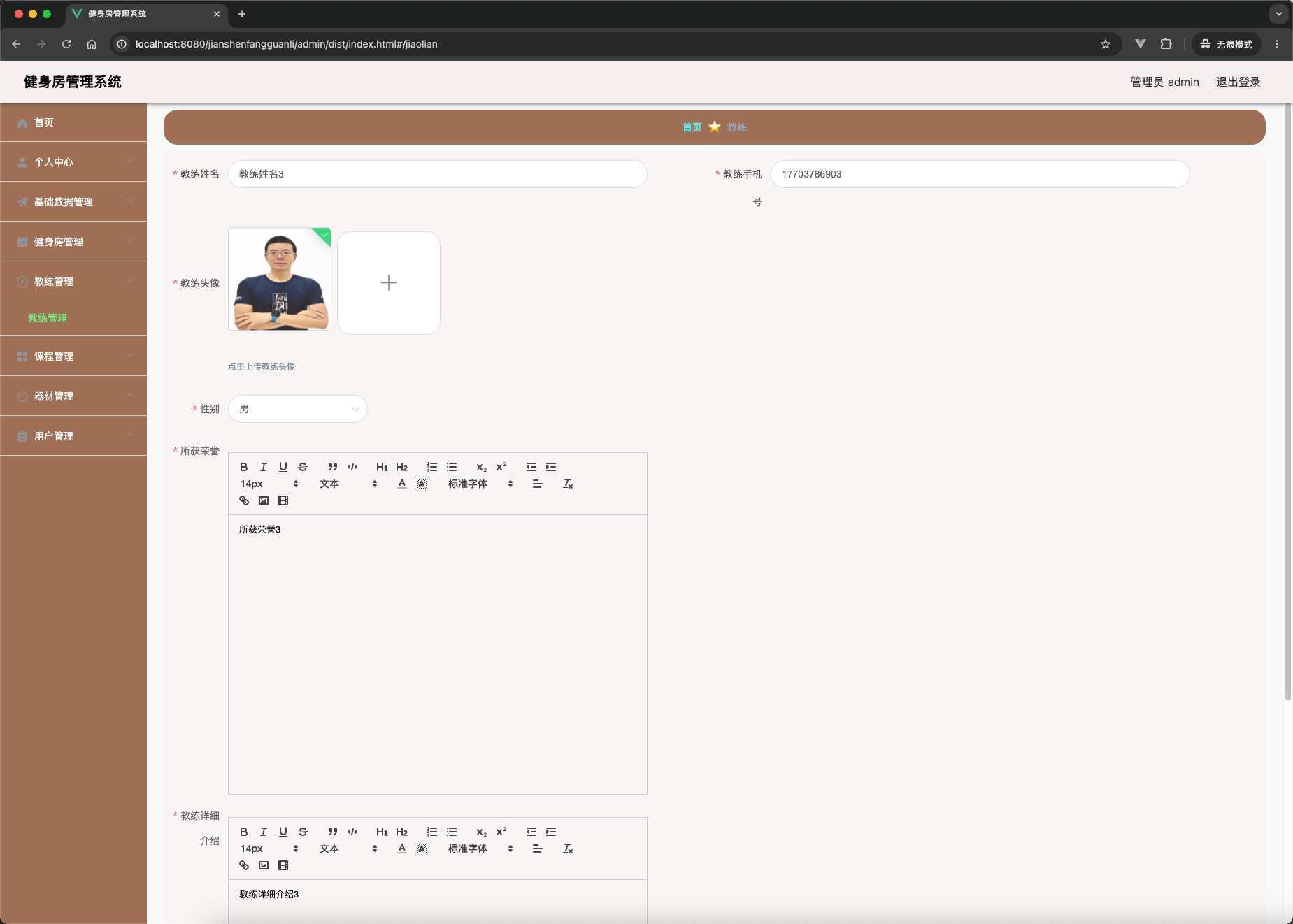This screenshot has width=1293, height=924.
Task: Click 管理员 admin in header
Action: tap(1164, 82)
